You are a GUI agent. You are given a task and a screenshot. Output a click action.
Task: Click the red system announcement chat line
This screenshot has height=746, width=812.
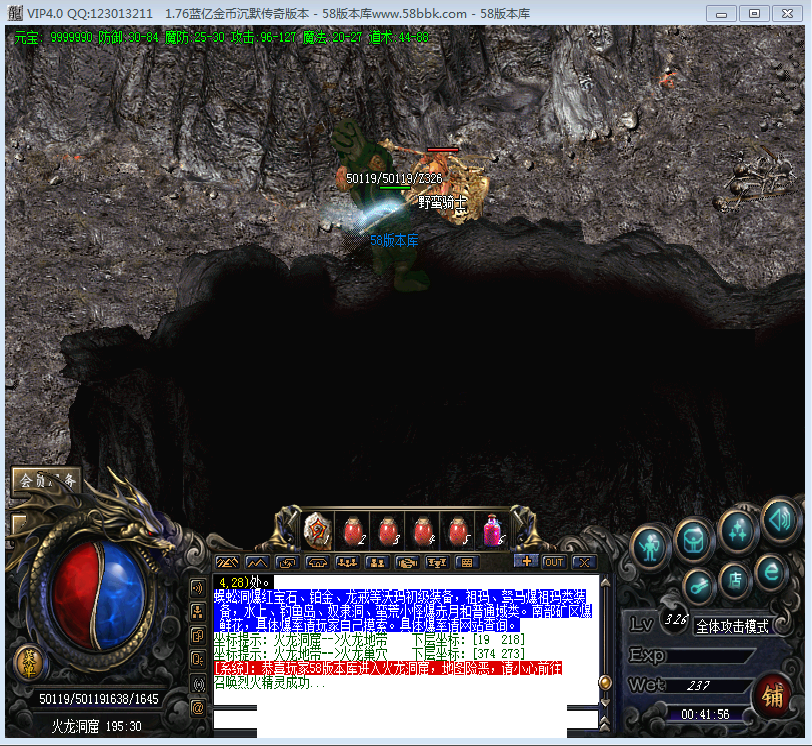pyautogui.click(x=387, y=668)
